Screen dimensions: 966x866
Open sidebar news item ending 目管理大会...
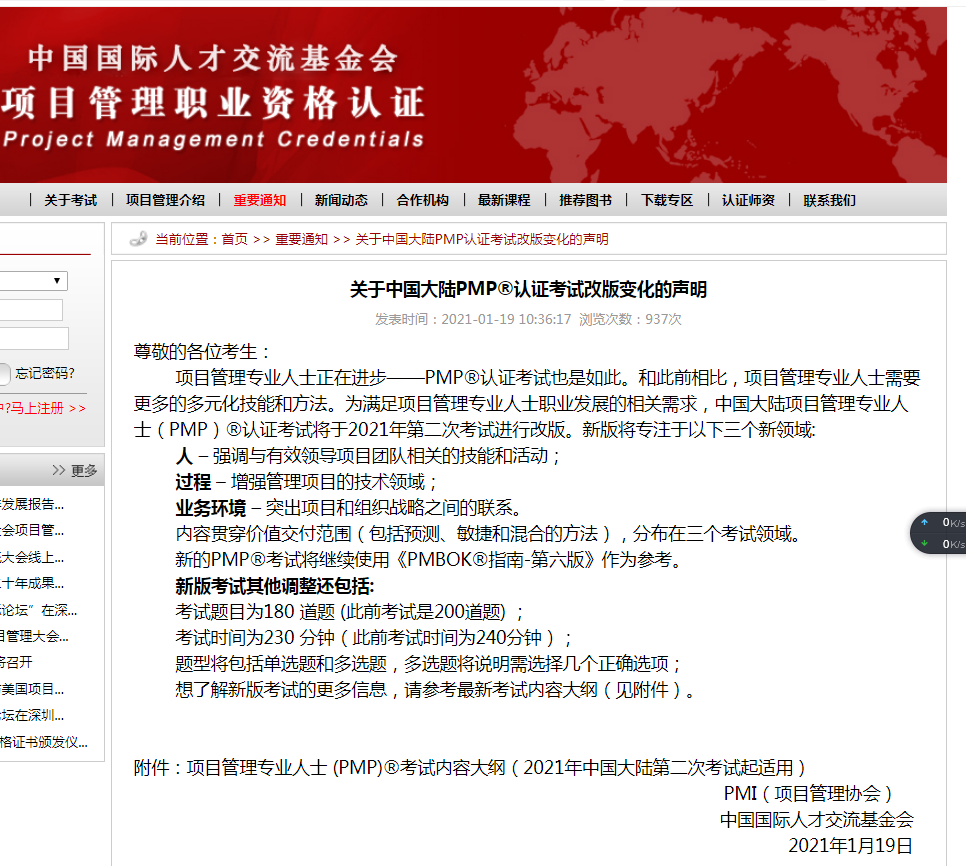[x=34, y=636]
